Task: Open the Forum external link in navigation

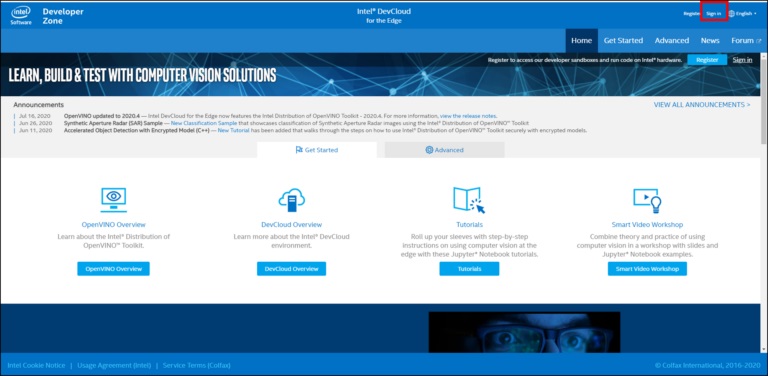Action: 746,41
